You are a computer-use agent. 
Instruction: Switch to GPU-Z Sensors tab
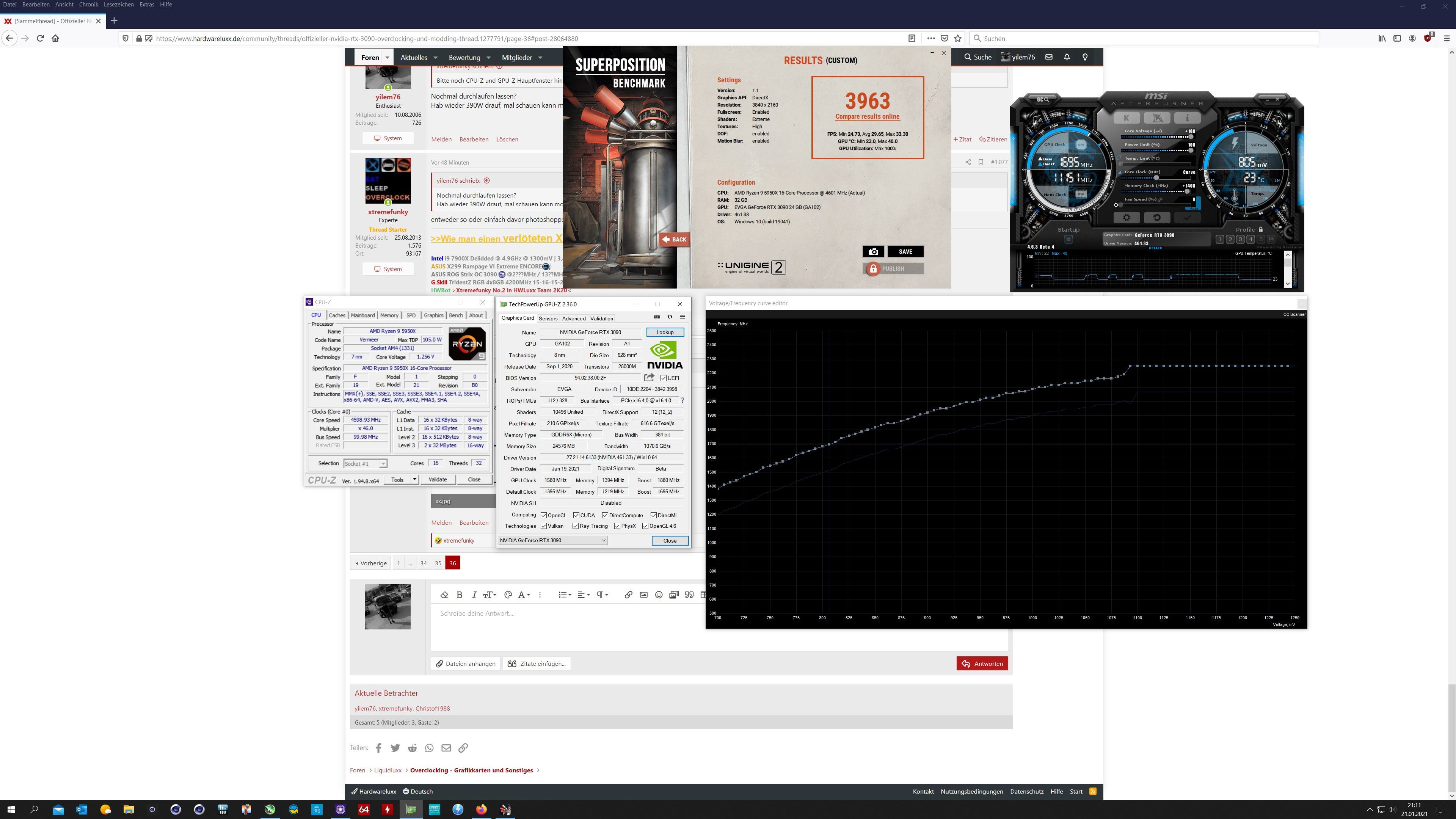point(548,318)
